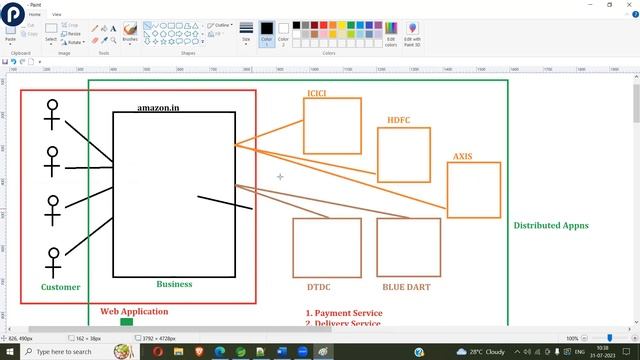Select the Pencil tool

tap(95, 28)
